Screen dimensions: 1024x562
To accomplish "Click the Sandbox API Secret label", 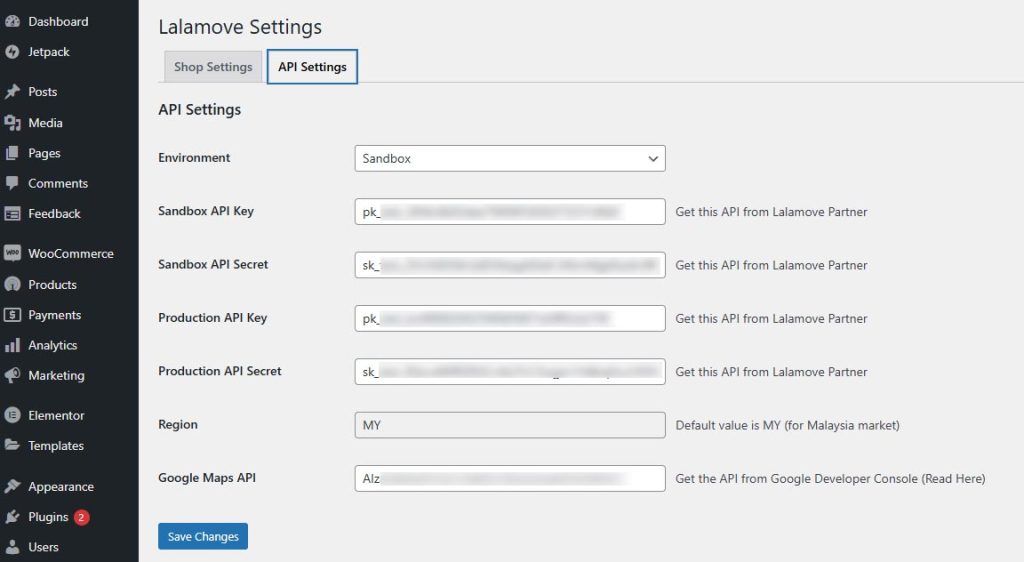I will [x=213, y=264].
